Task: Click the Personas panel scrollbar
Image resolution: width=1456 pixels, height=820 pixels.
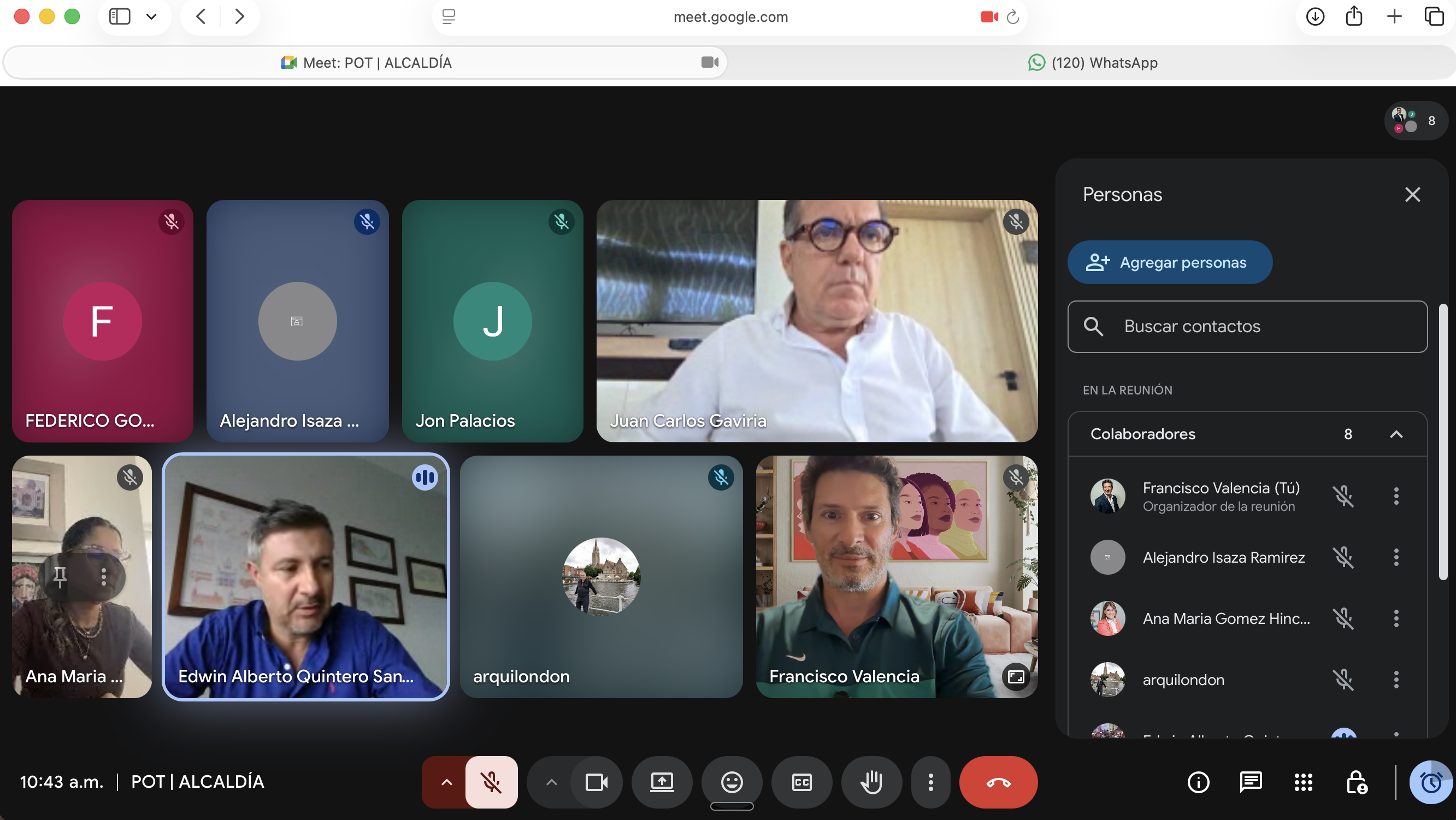Action: (x=1442, y=442)
